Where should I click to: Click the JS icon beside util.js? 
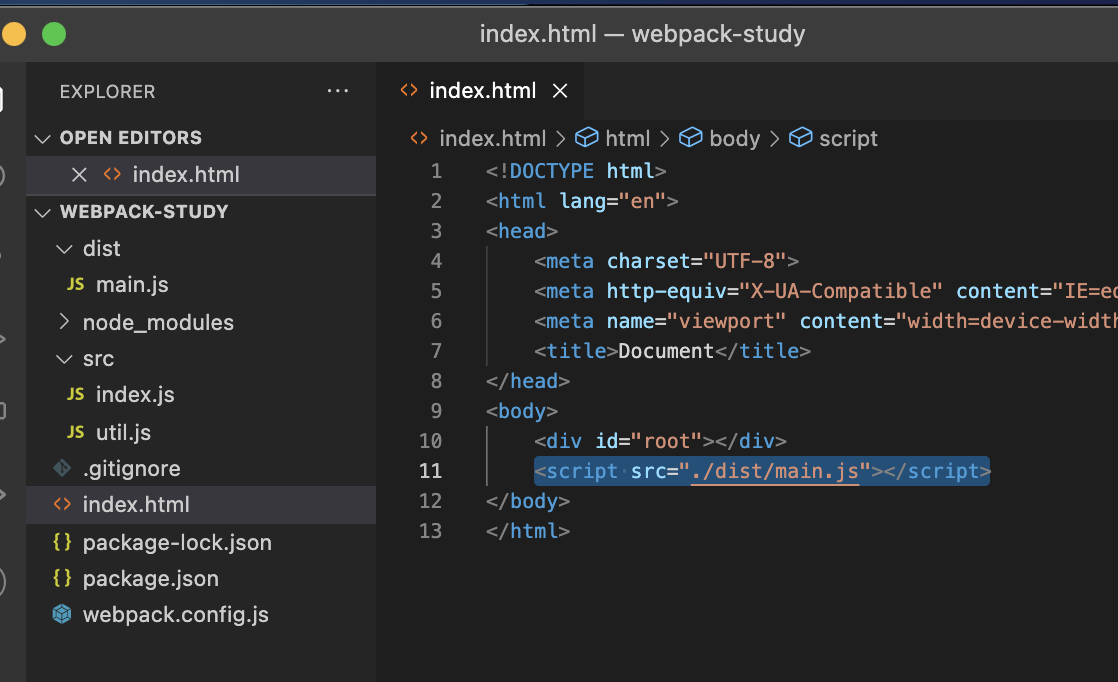pos(76,433)
